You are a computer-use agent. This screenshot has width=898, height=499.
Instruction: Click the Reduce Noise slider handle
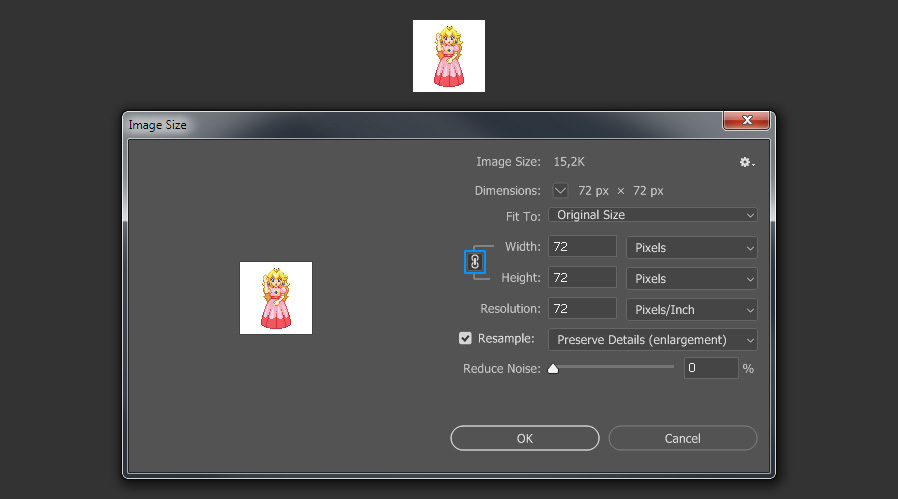click(x=553, y=368)
